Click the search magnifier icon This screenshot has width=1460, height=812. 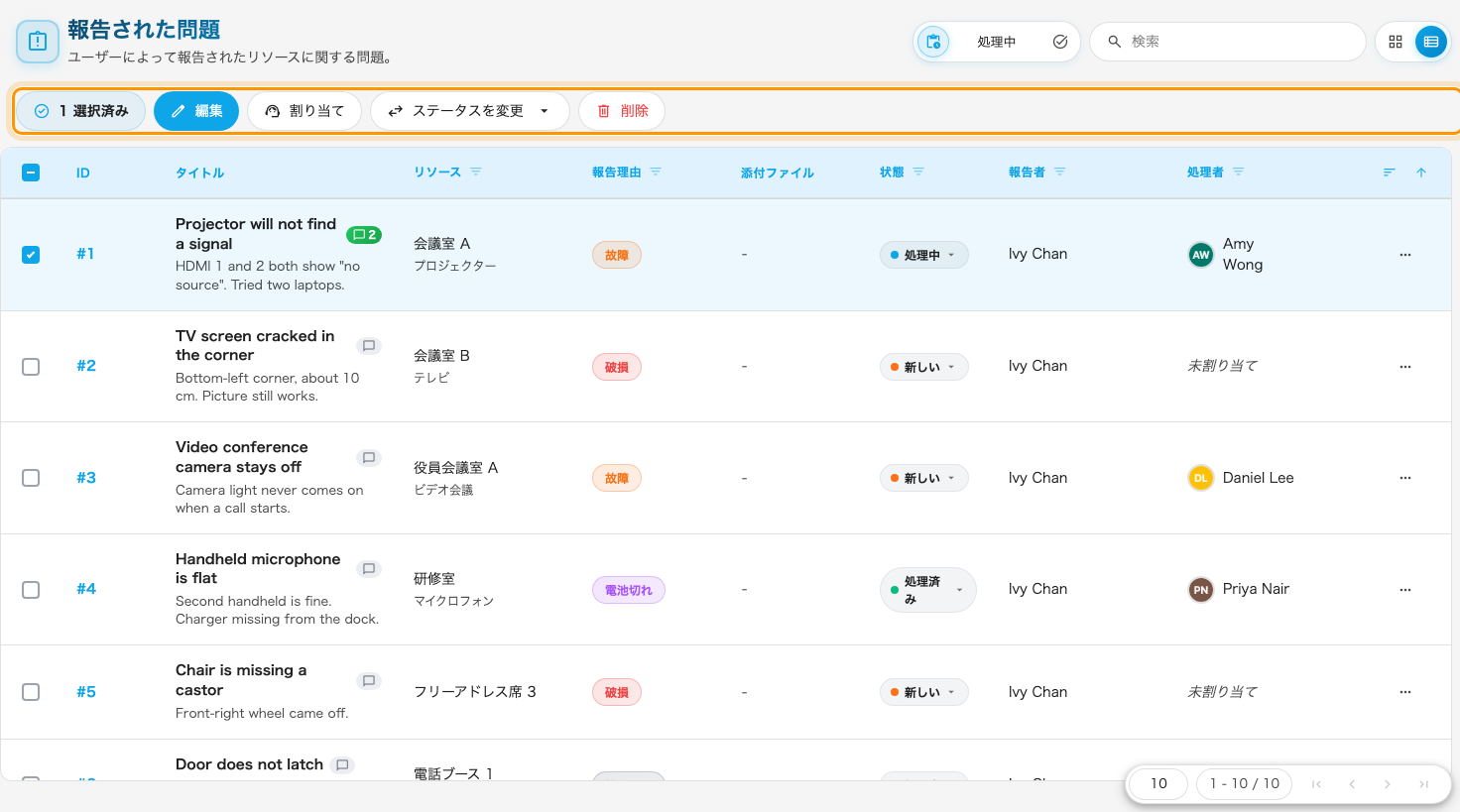click(1115, 42)
